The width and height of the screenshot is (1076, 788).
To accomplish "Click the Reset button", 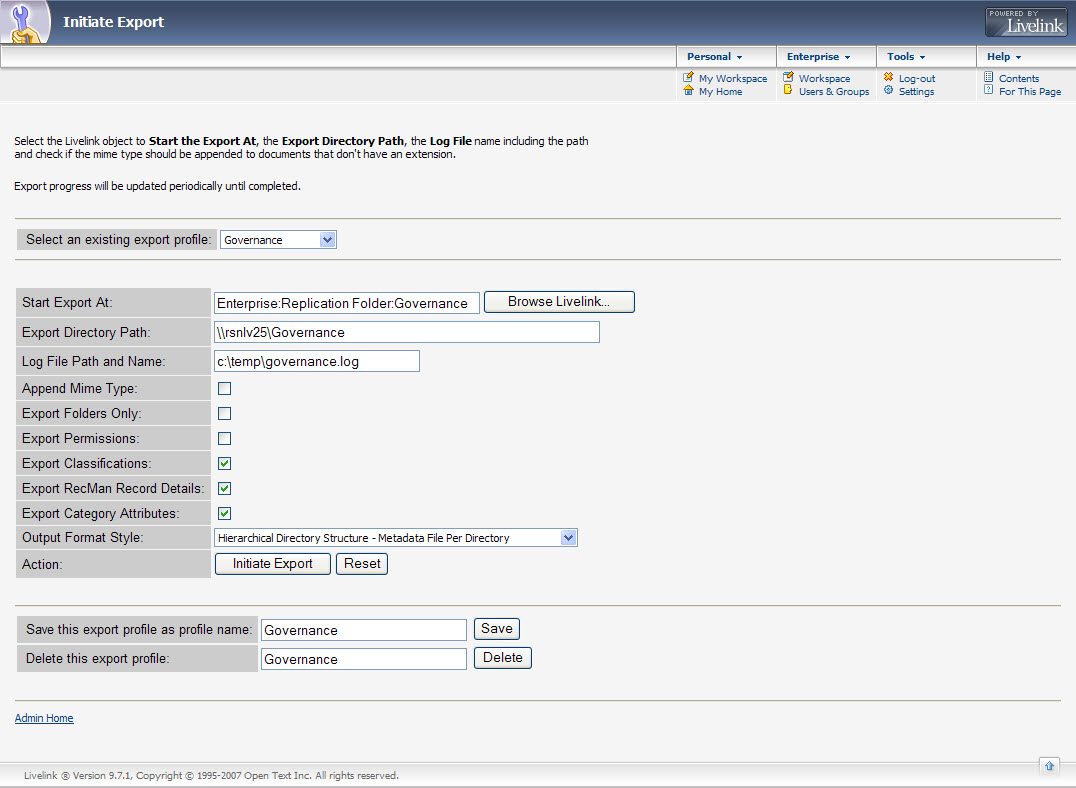I will click(362, 564).
